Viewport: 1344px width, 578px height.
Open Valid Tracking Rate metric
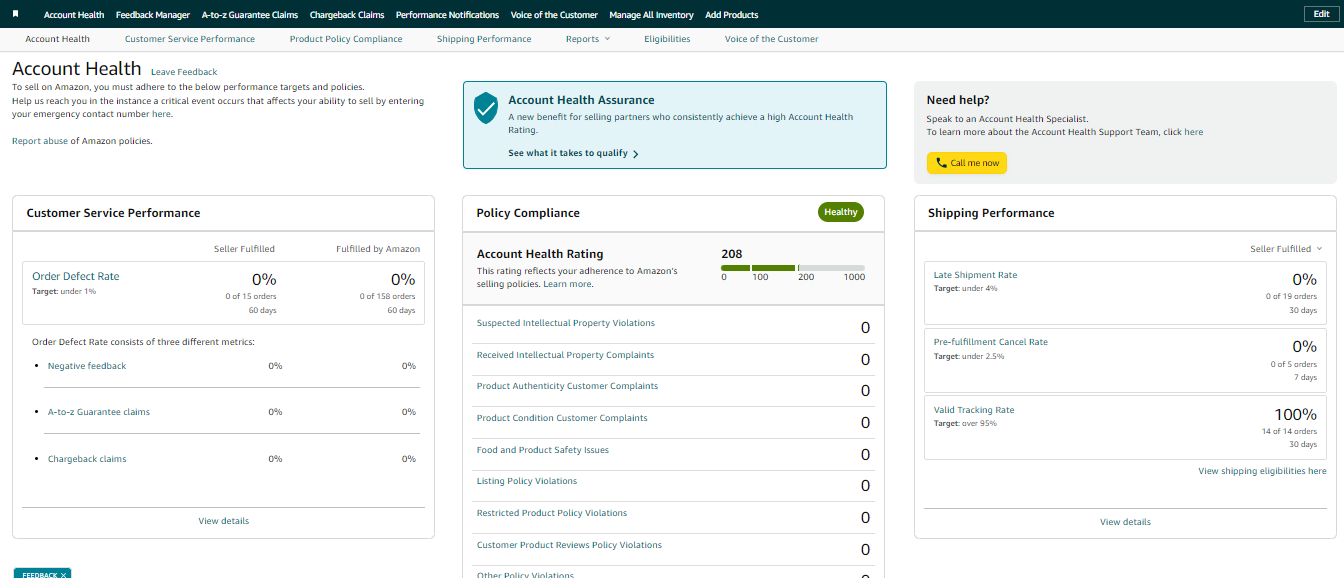974,410
